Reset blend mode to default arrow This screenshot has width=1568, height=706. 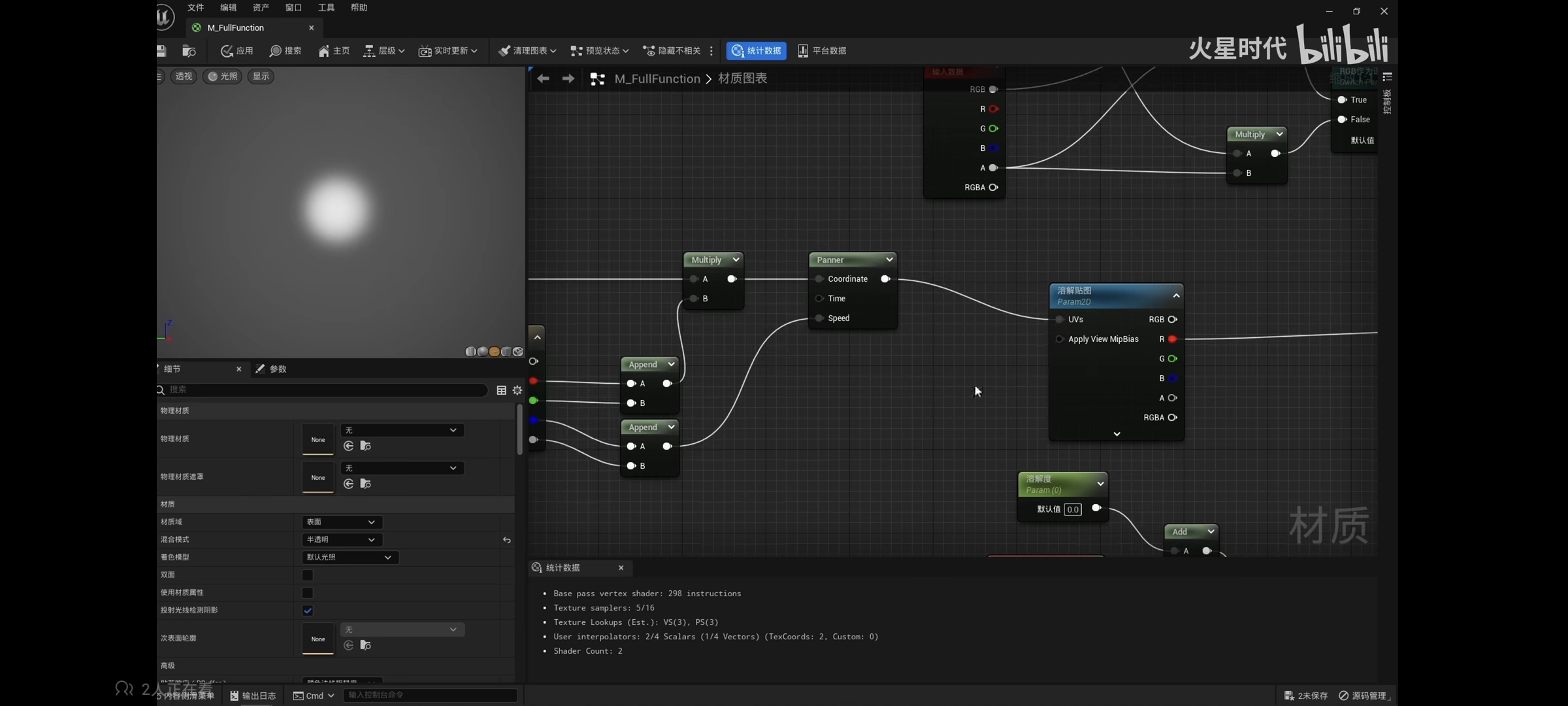tap(506, 540)
